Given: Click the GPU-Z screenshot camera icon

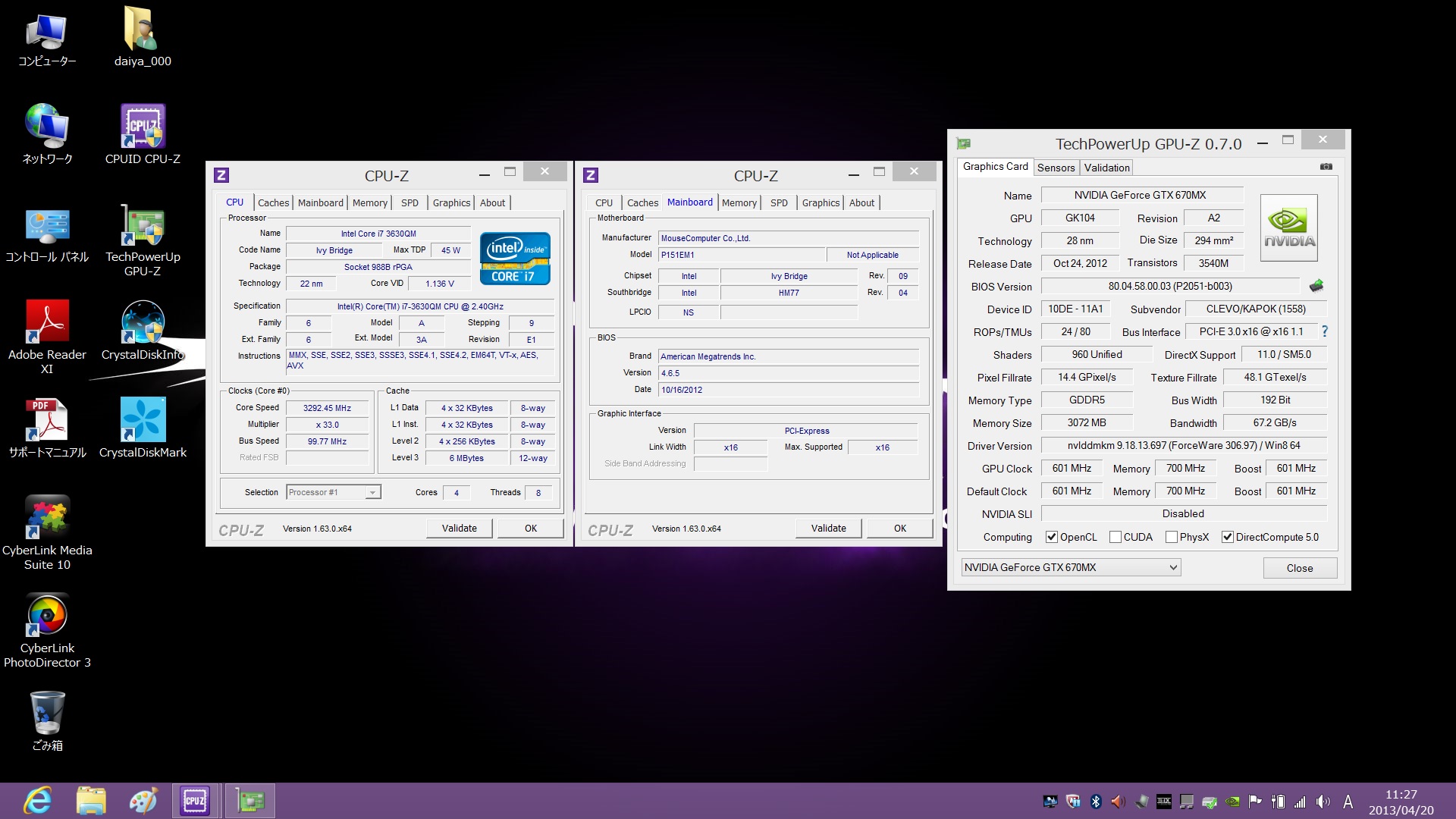Looking at the screenshot, I should [x=1326, y=167].
